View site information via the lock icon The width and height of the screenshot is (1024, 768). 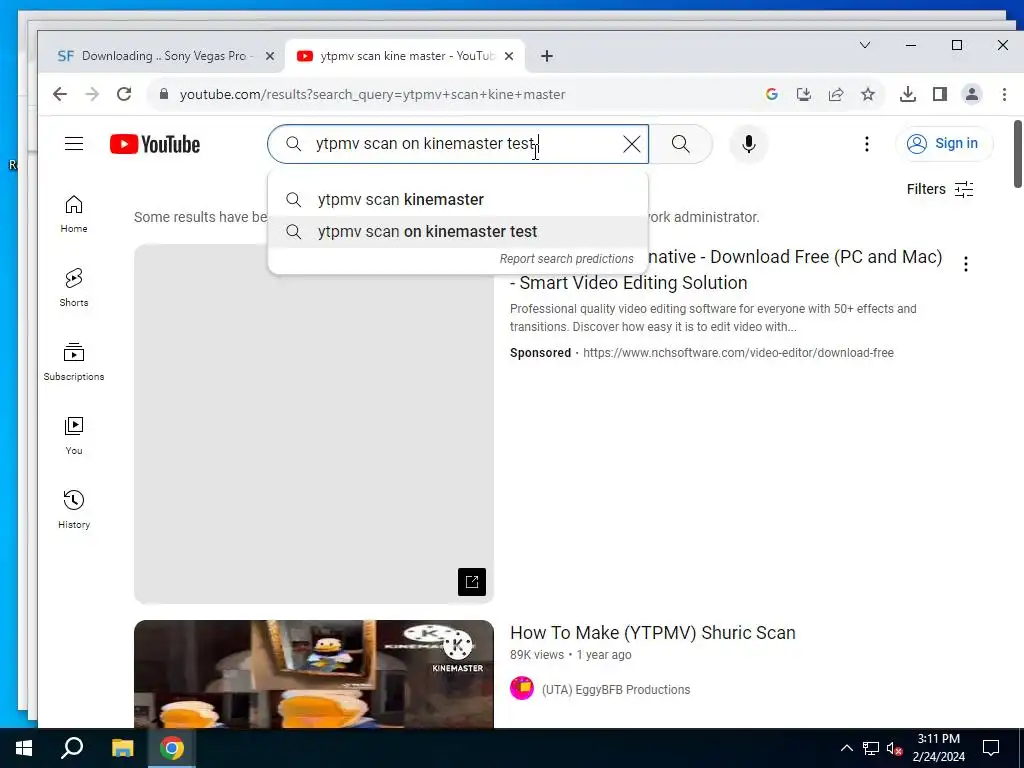coord(164,94)
